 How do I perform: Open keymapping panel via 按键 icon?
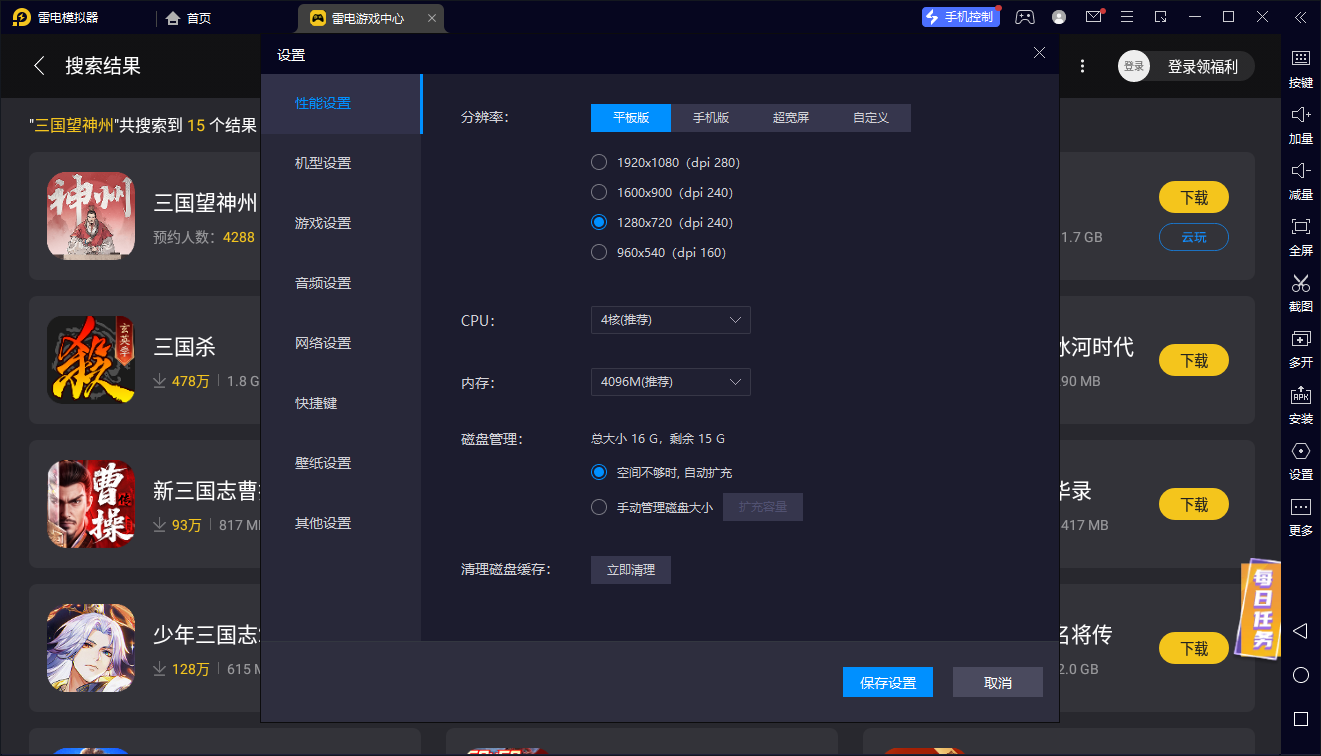click(1300, 70)
